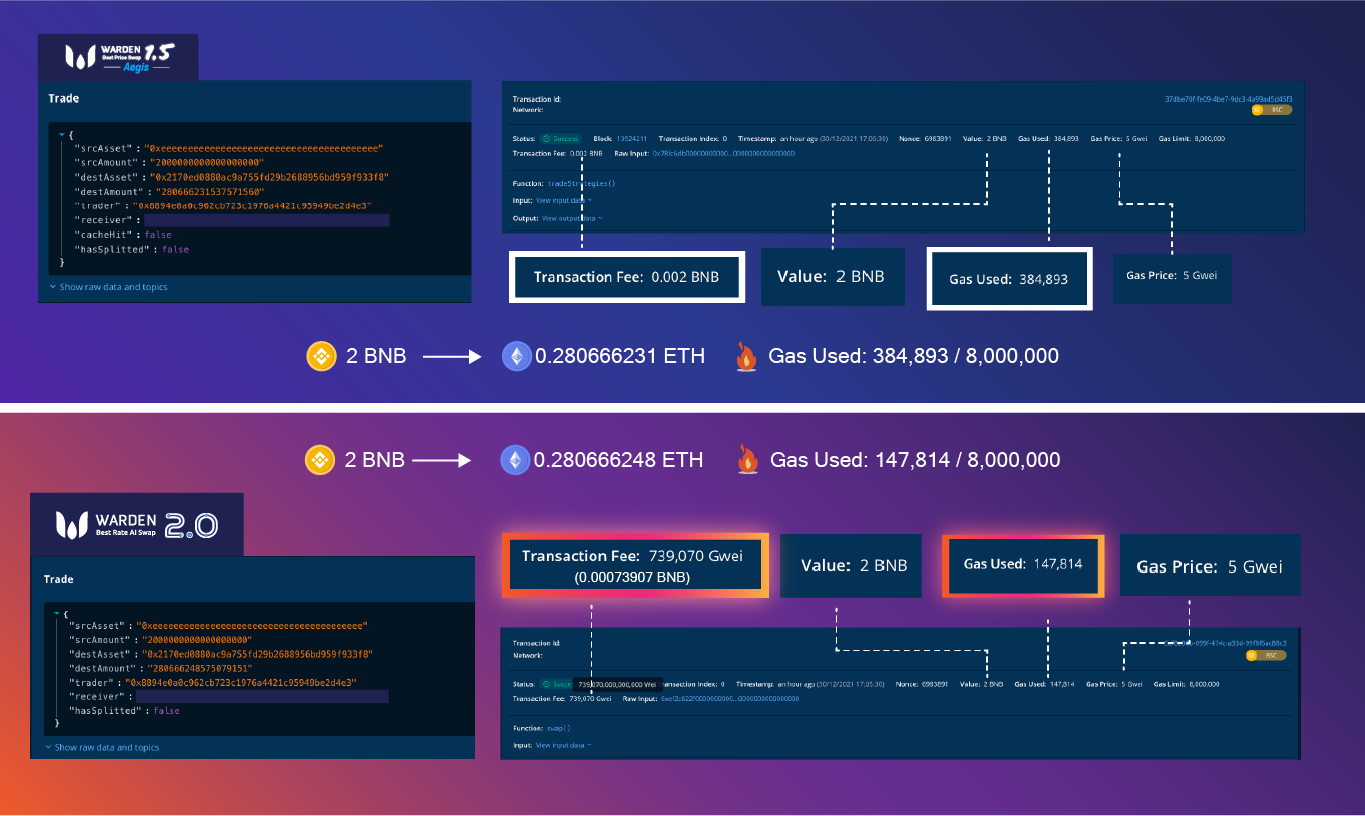Click the BSC network badge in swap() transaction
This screenshot has width=1365, height=816.
[1266, 655]
